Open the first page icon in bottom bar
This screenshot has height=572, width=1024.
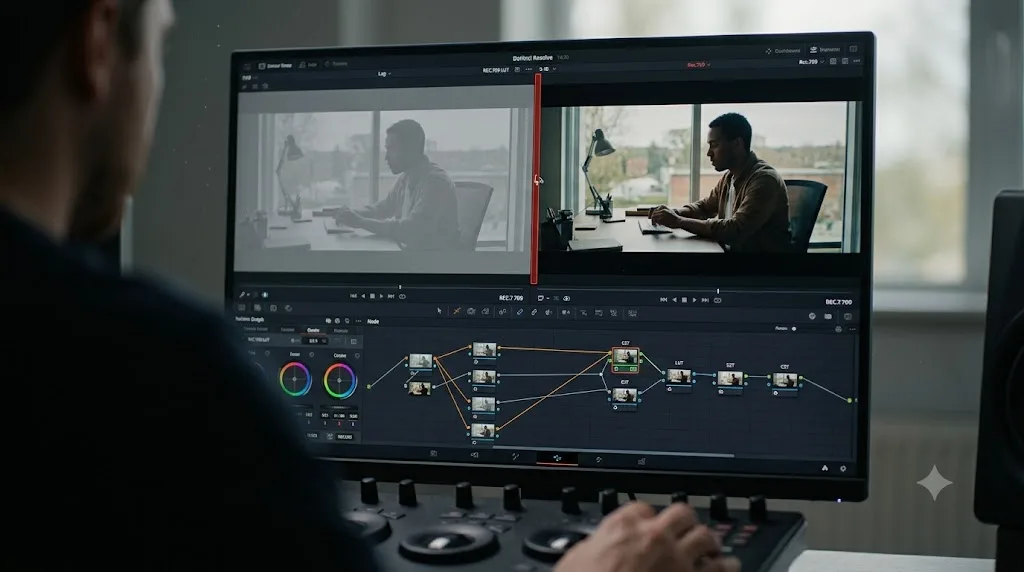point(434,453)
